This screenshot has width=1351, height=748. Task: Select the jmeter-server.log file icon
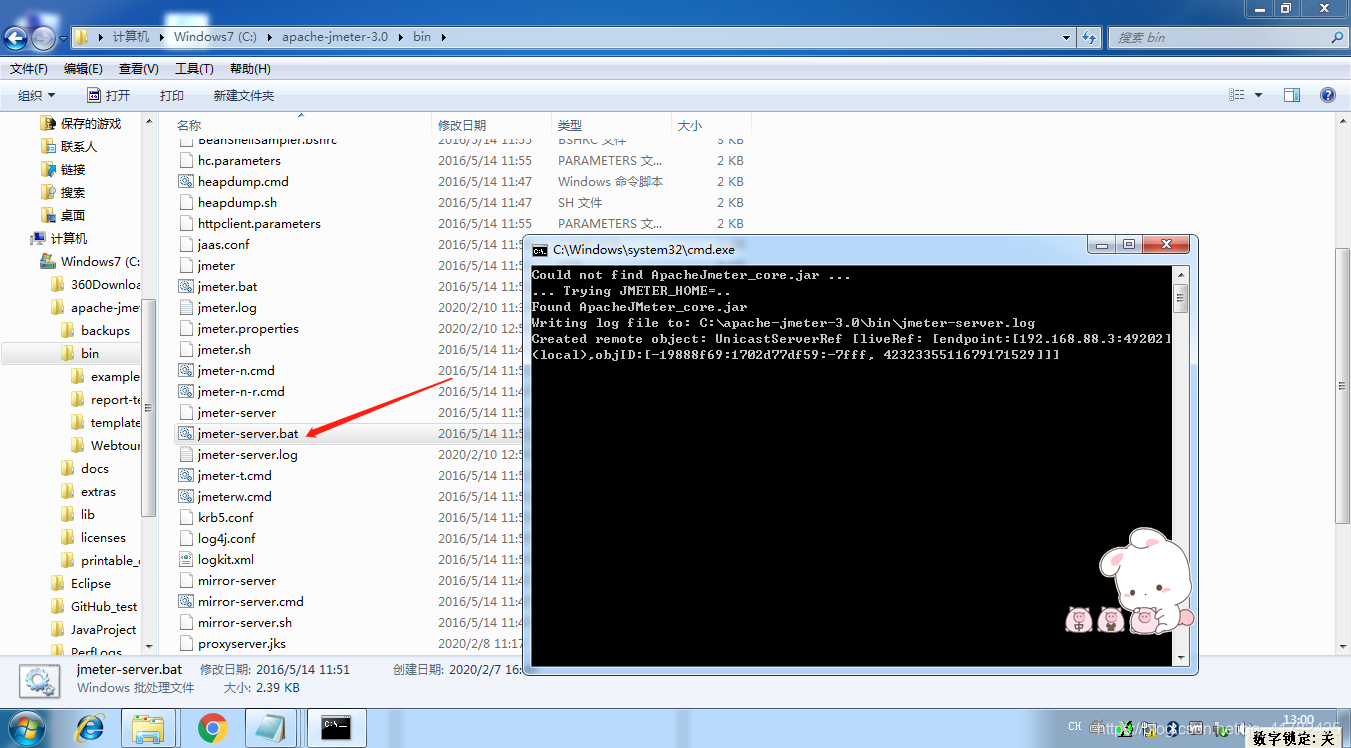[185, 455]
